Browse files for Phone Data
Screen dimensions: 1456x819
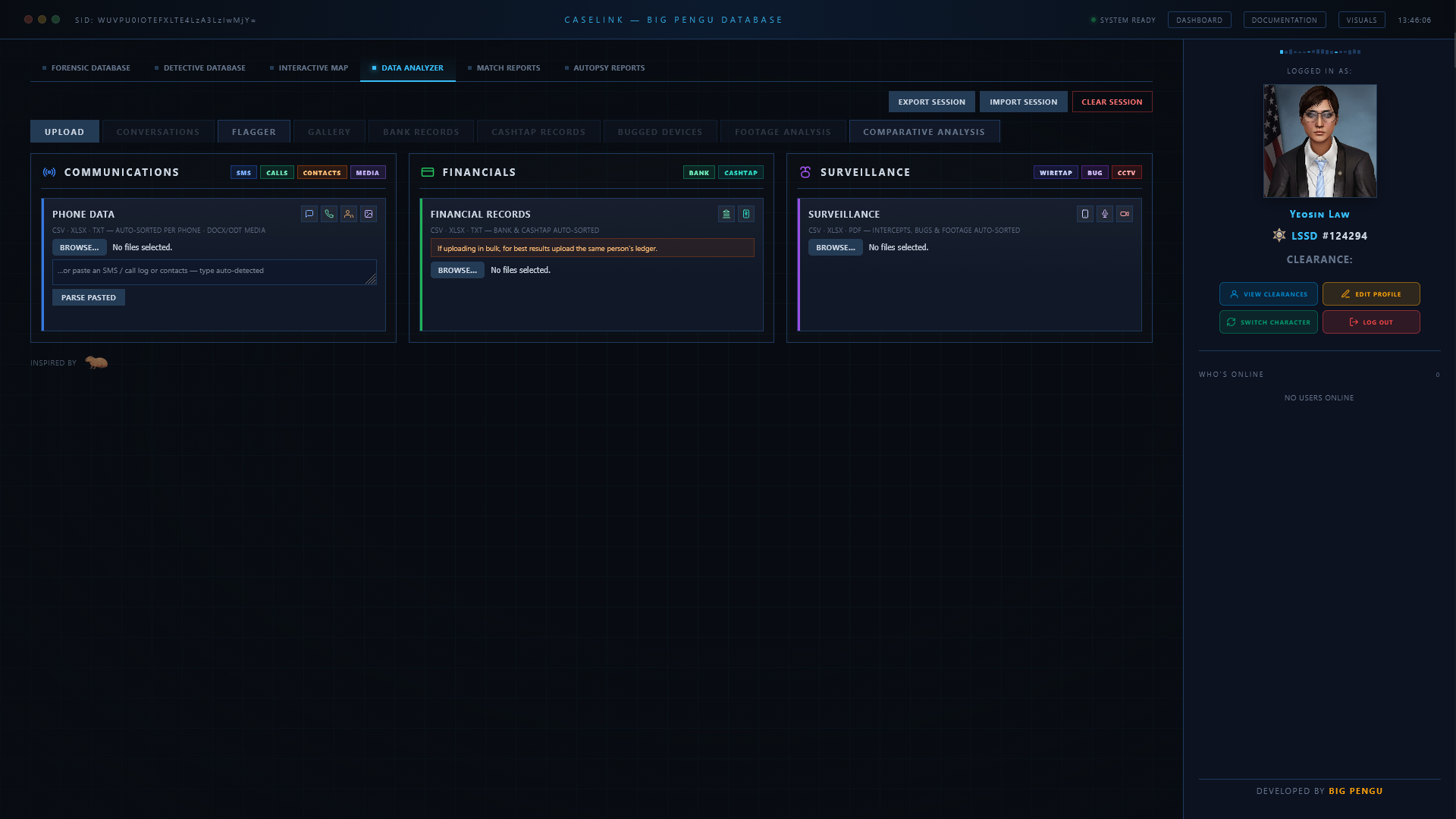click(80, 247)
